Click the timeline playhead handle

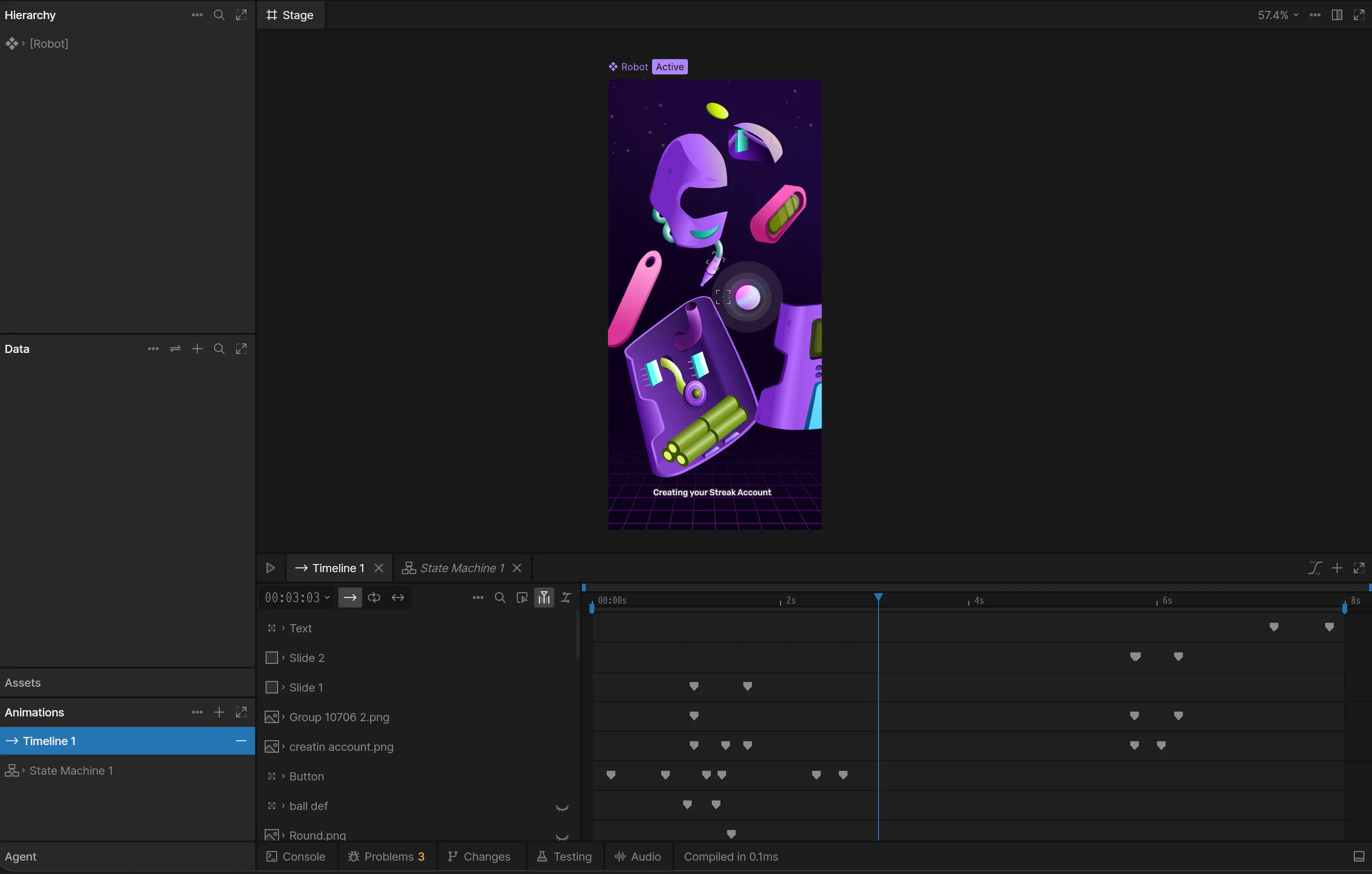coord(878,597)
